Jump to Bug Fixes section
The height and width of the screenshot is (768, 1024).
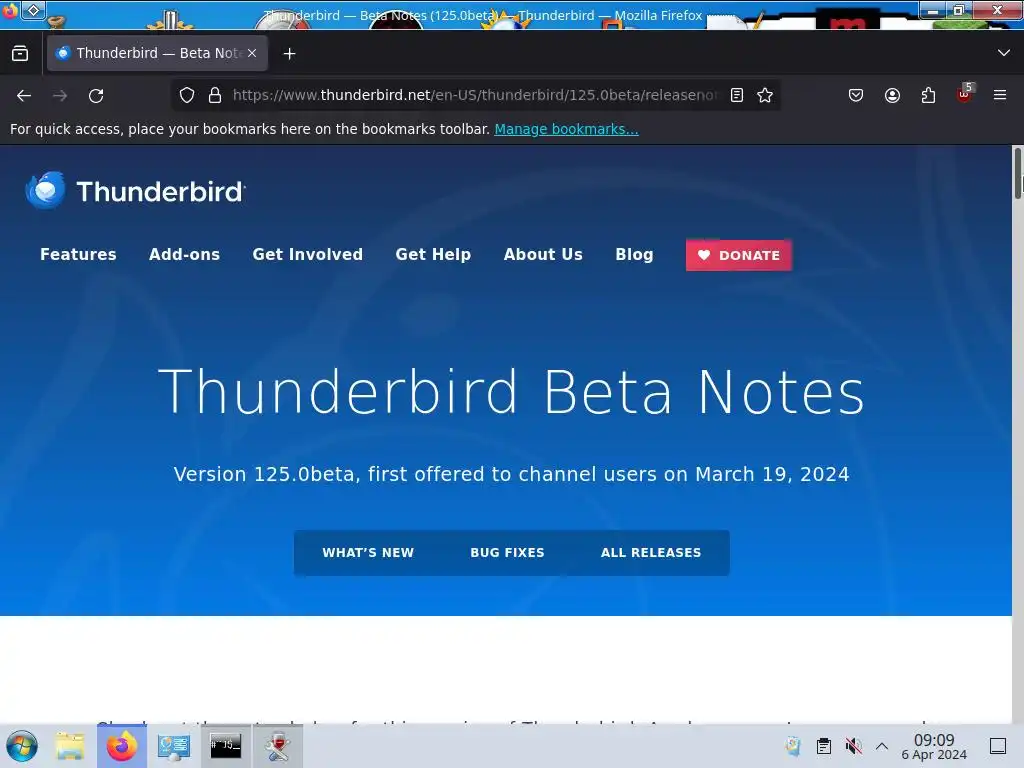point(507,552)
